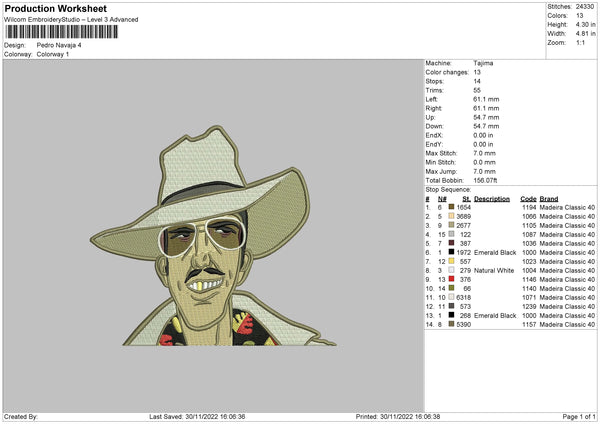Screen dimensions: 600x424
Task: Click the Max Stitch value 7.0 mm
Action: [484, 153]
